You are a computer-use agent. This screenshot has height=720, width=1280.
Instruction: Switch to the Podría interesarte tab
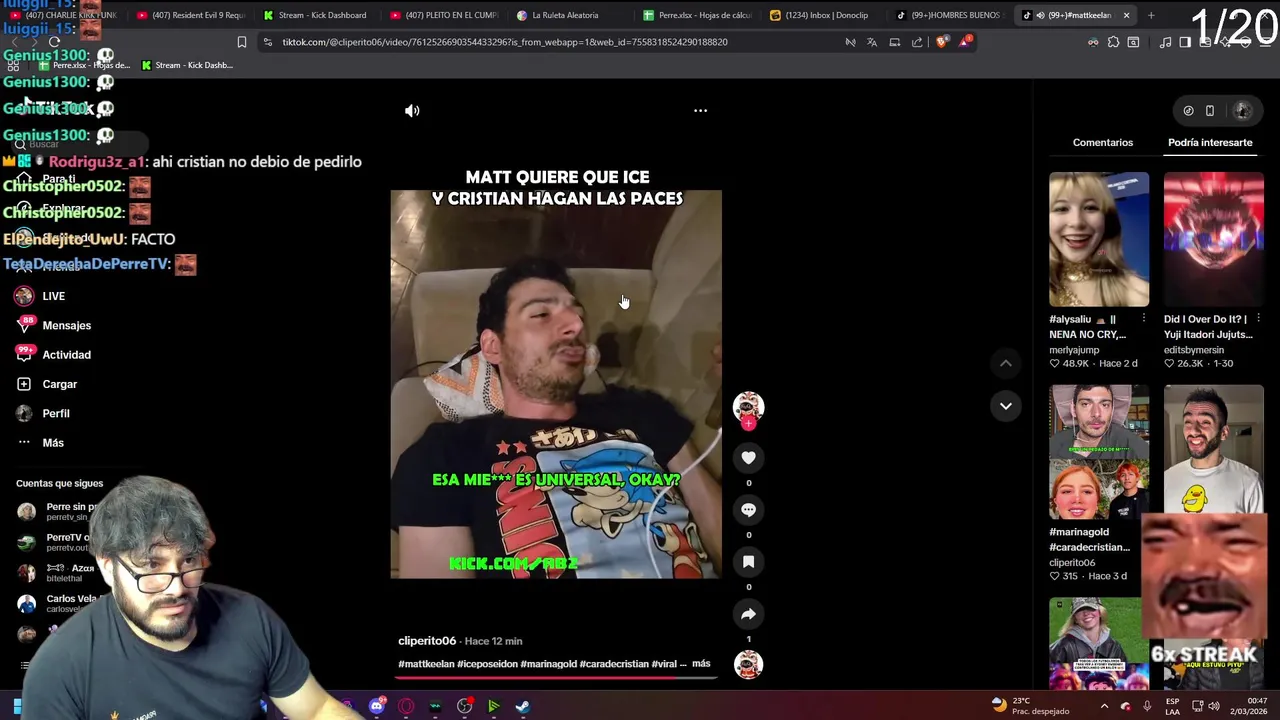1210,142
